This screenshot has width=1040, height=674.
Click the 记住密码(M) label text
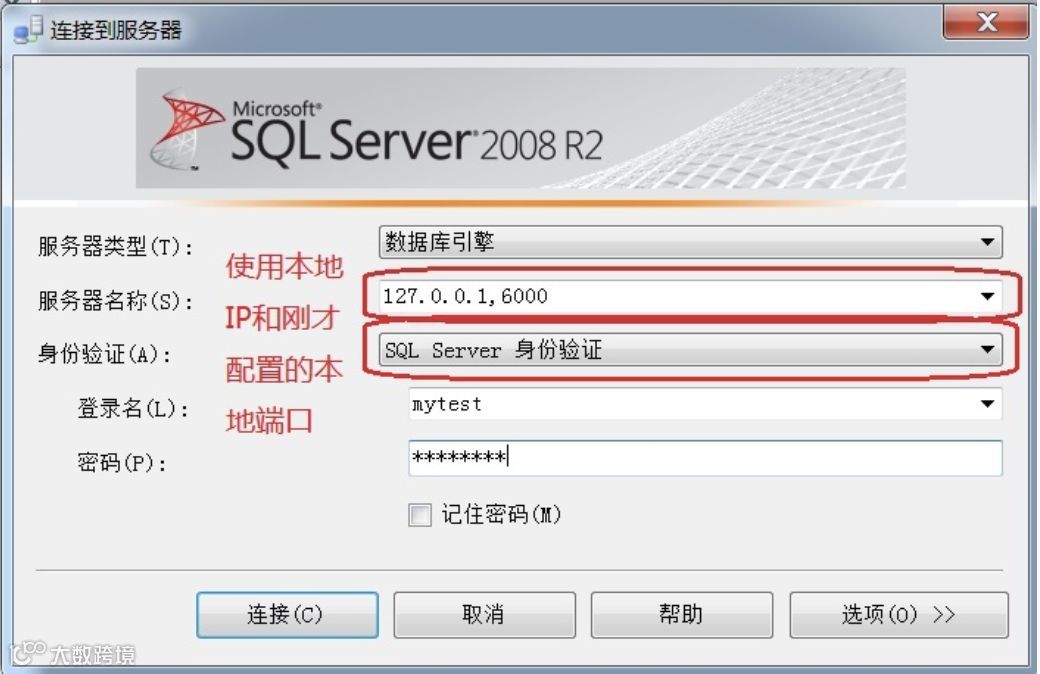(501, 514)
